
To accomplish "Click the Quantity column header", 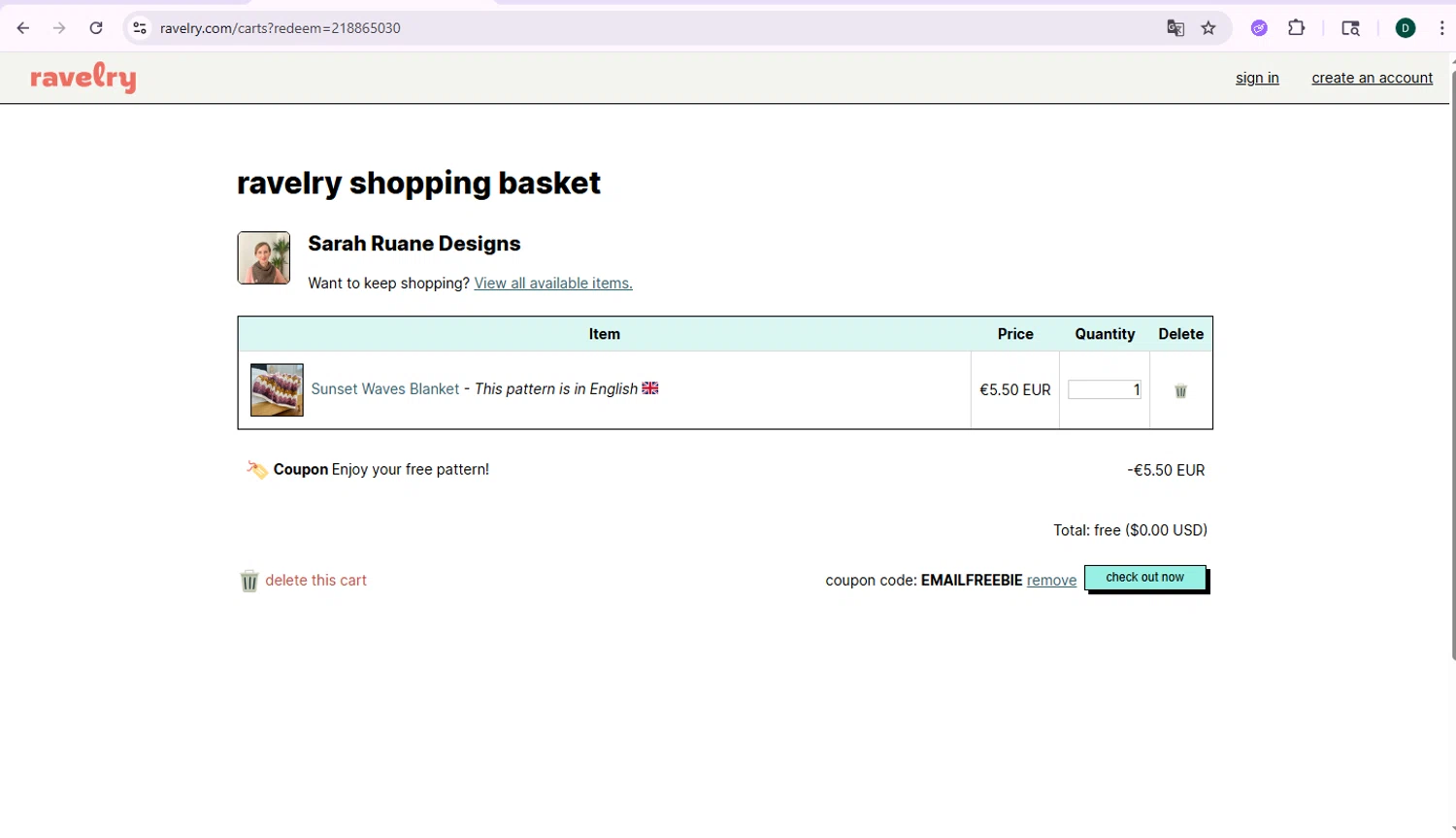I will pos(1105,334).
